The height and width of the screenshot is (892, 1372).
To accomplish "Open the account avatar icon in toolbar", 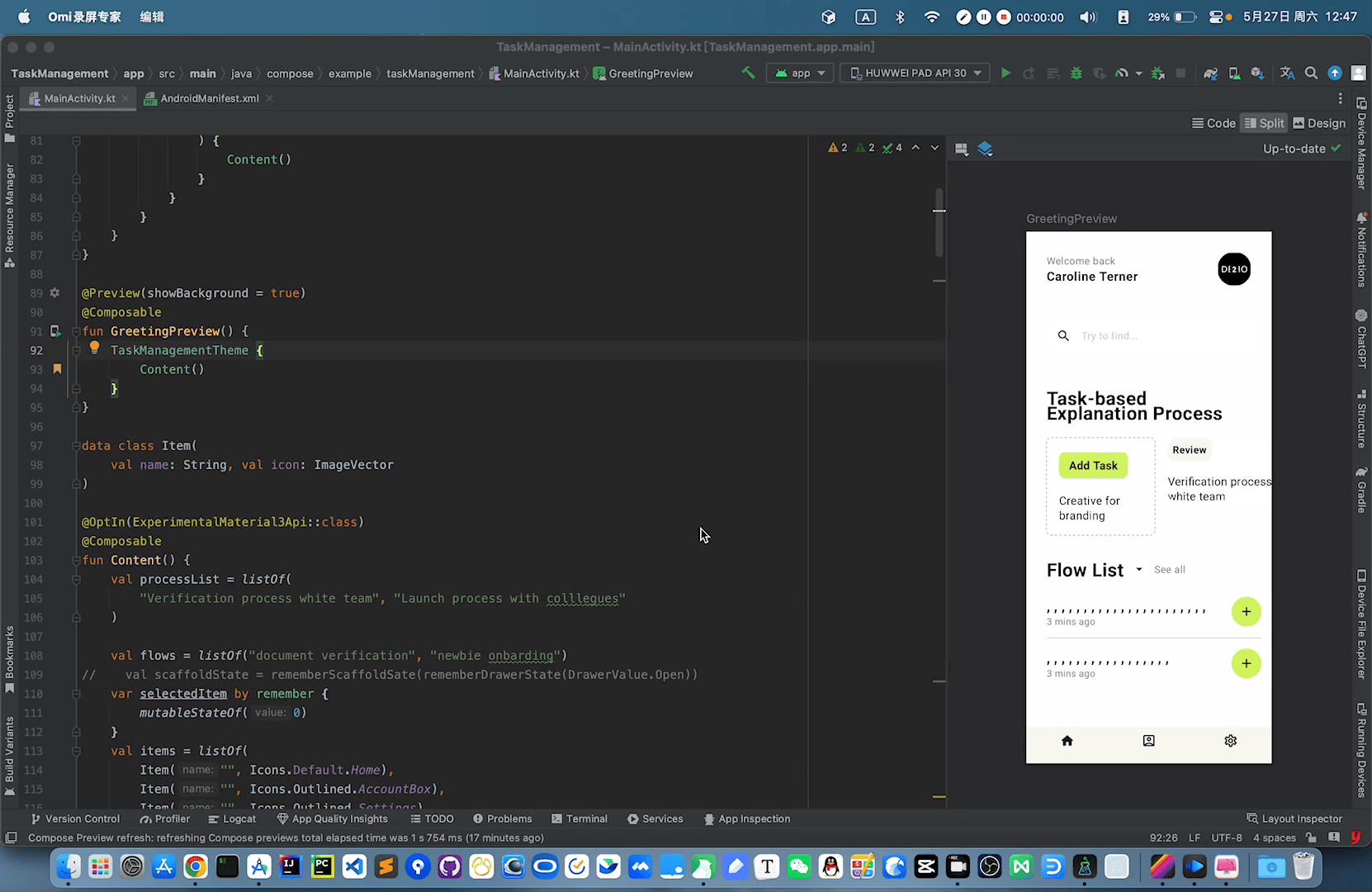I will point(1358,73).
